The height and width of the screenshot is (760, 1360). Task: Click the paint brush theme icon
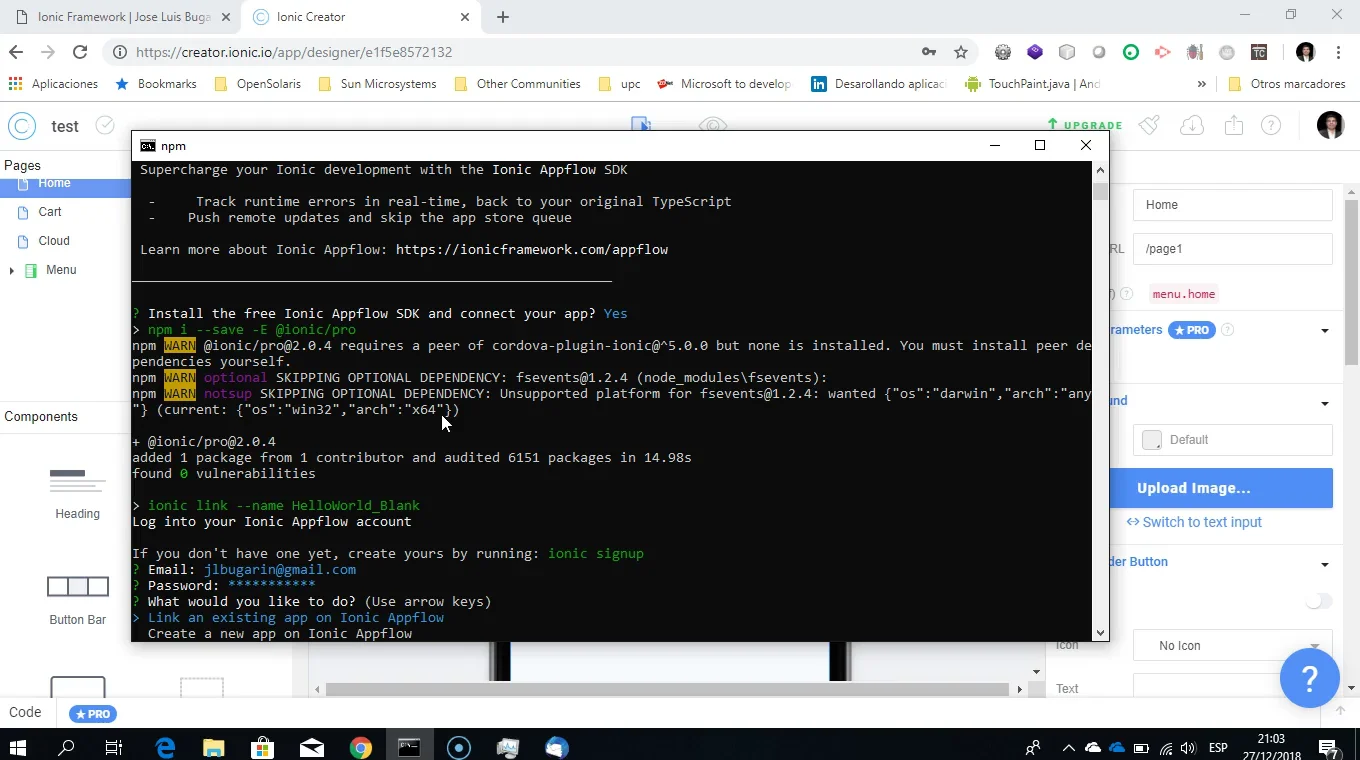click(x=1150, y=125)
